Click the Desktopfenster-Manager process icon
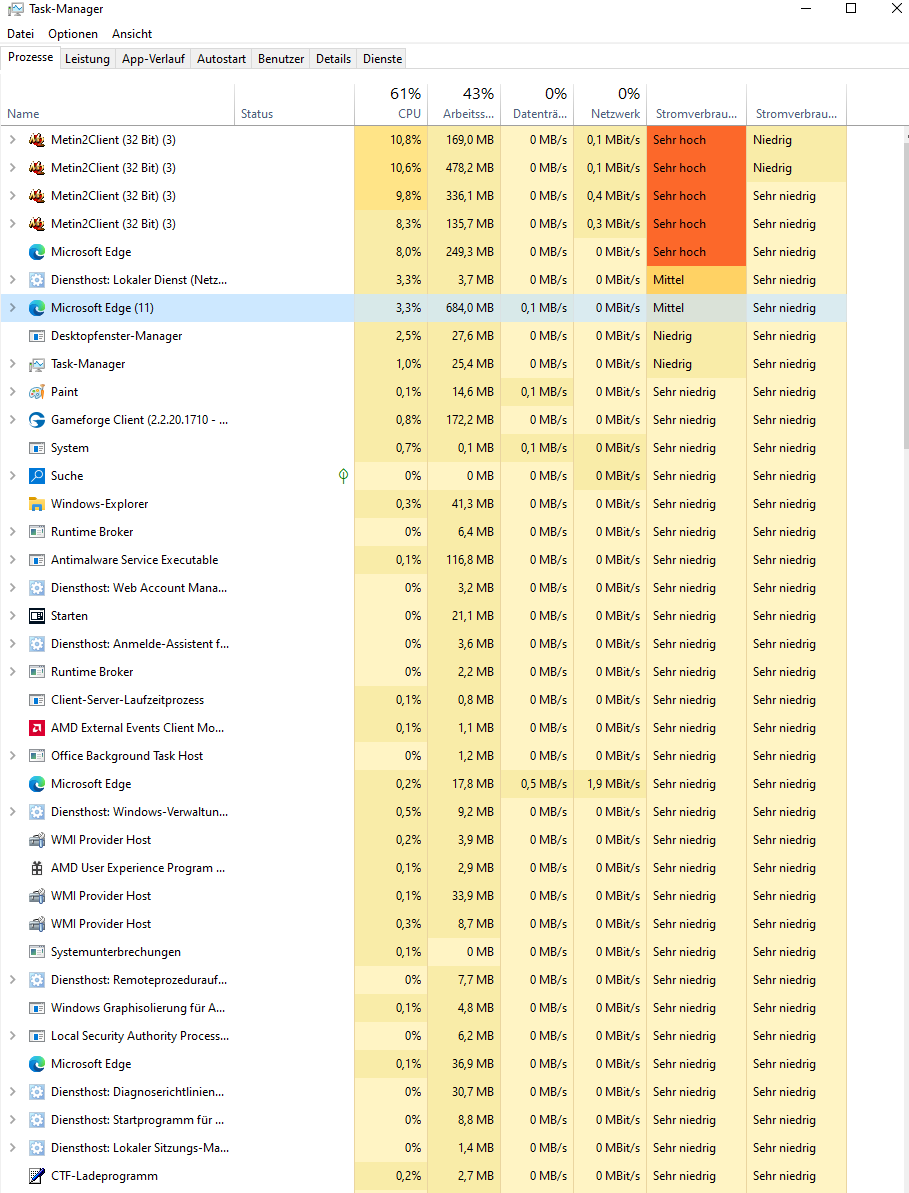Image resolution: width=909 pixels, height=1193 pixels. (x=37, y=336)
